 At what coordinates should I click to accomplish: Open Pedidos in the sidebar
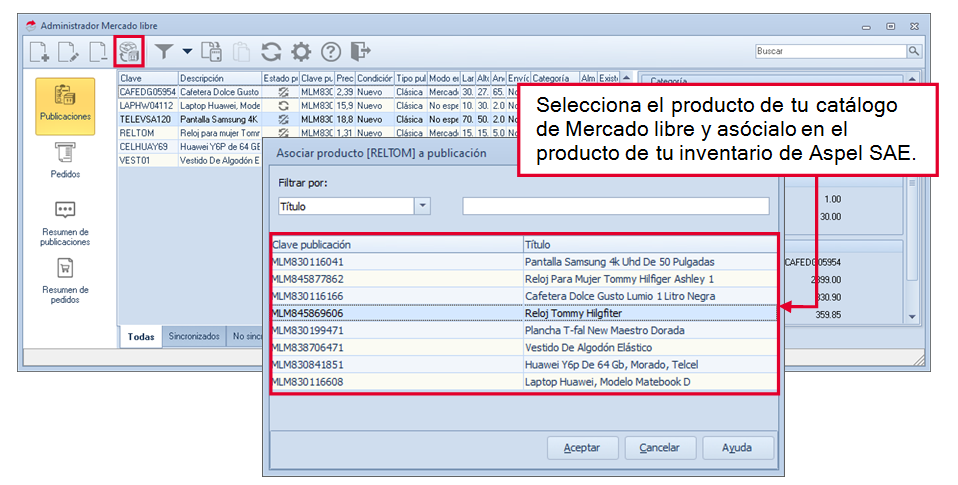65,160
